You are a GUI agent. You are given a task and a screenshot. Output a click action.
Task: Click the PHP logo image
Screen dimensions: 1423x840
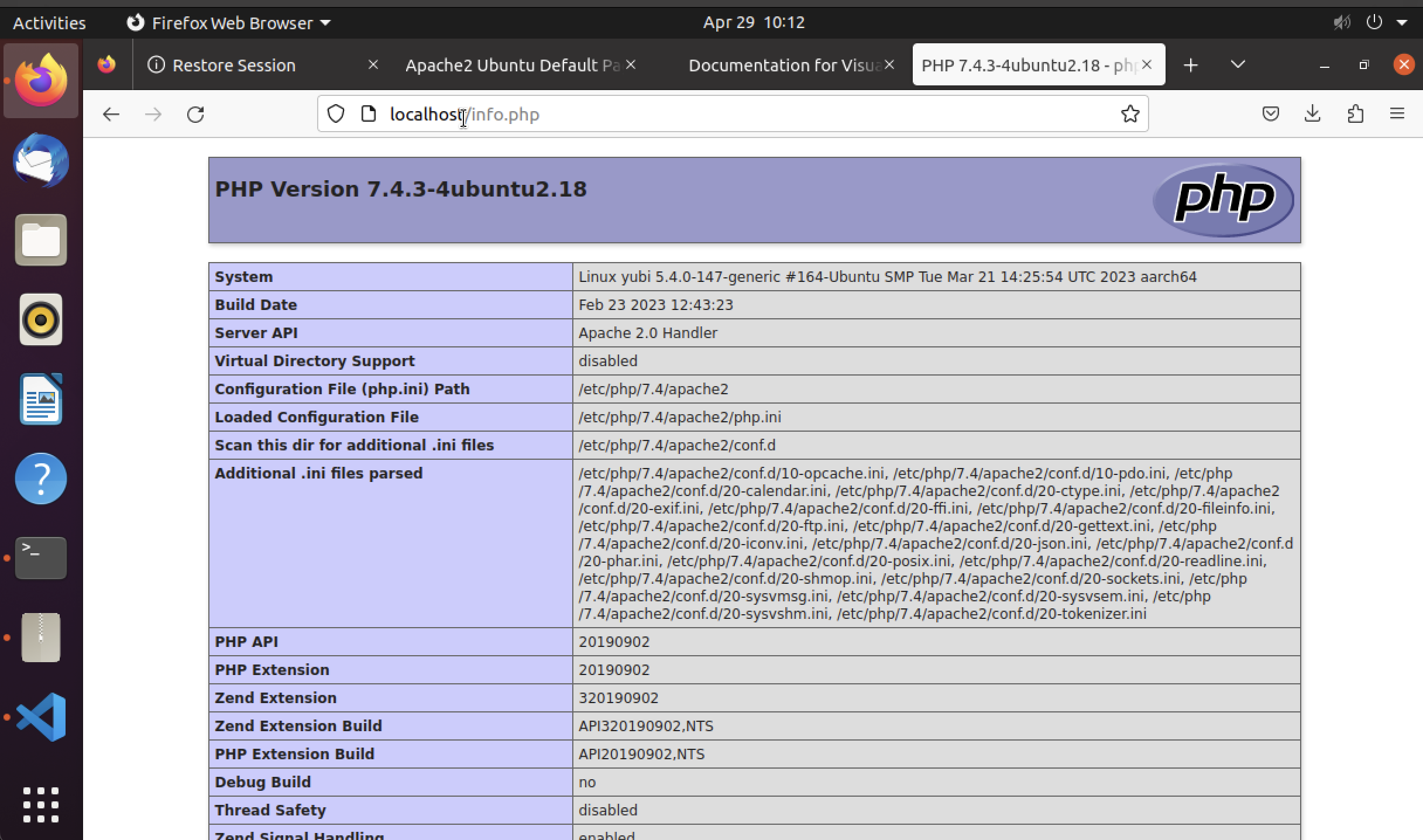tap(1223, 199)
